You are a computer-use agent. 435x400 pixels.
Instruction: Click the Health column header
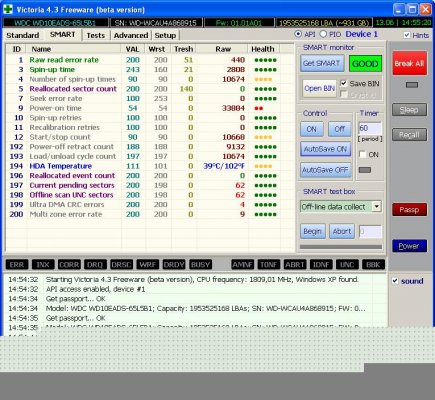(263, 49)
